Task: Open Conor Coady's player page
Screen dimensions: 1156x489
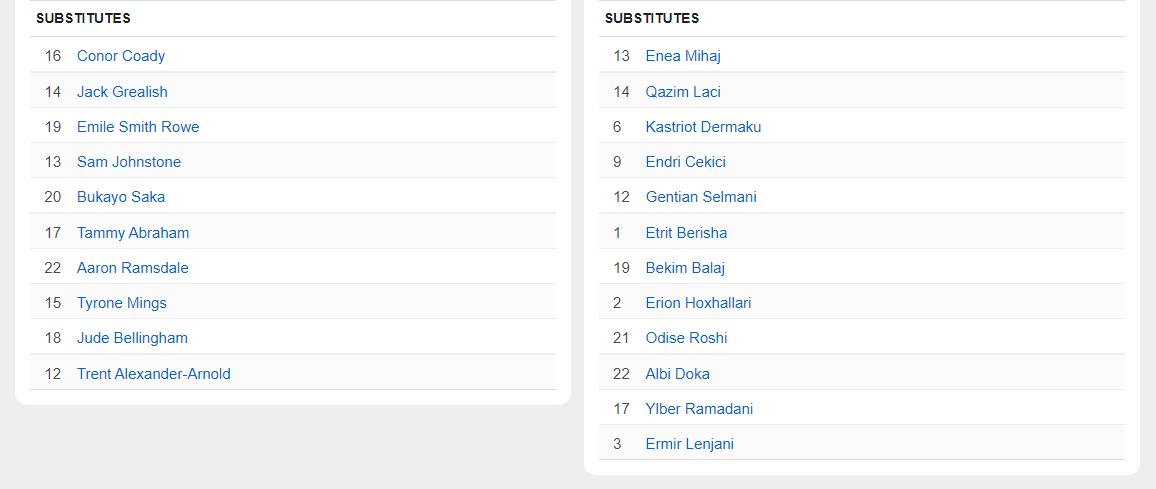Action: pyautogui.click(x=121, y=56)
